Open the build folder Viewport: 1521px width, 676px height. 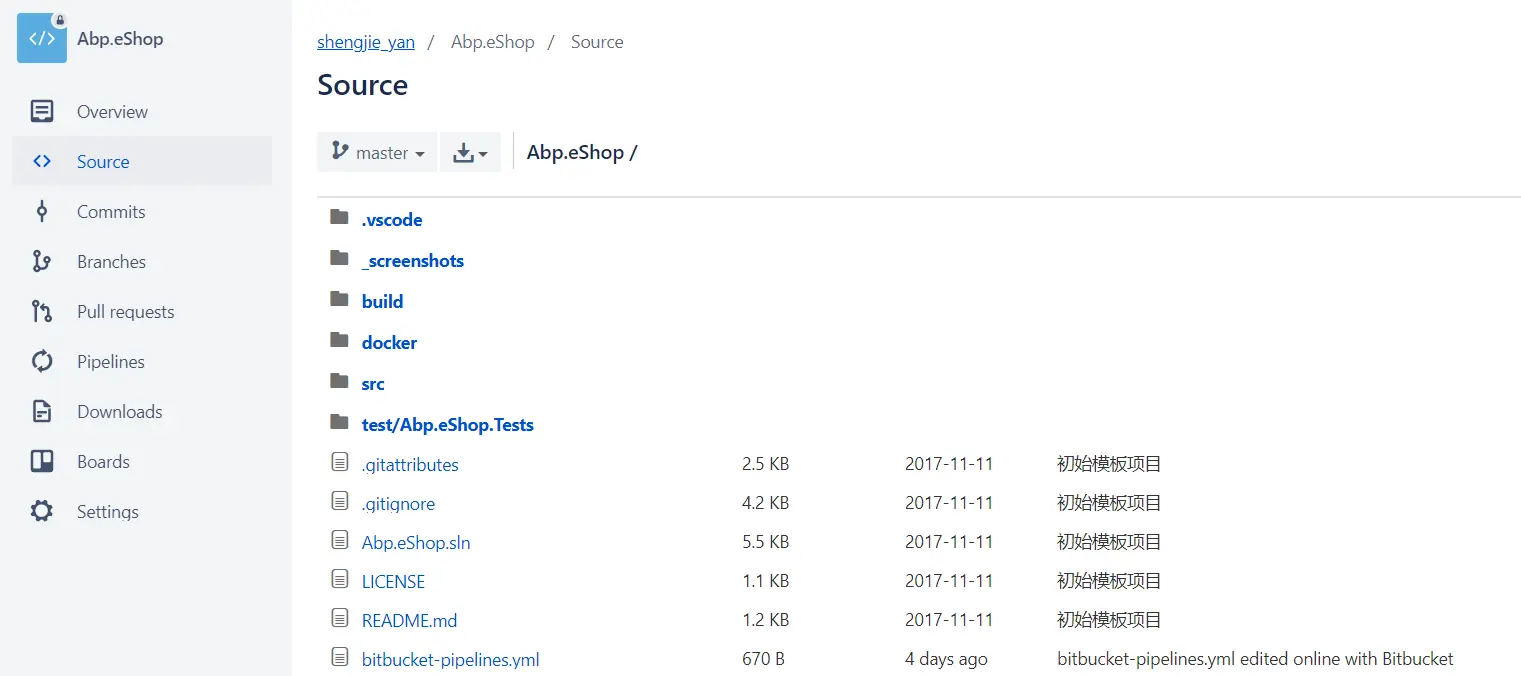383,301
